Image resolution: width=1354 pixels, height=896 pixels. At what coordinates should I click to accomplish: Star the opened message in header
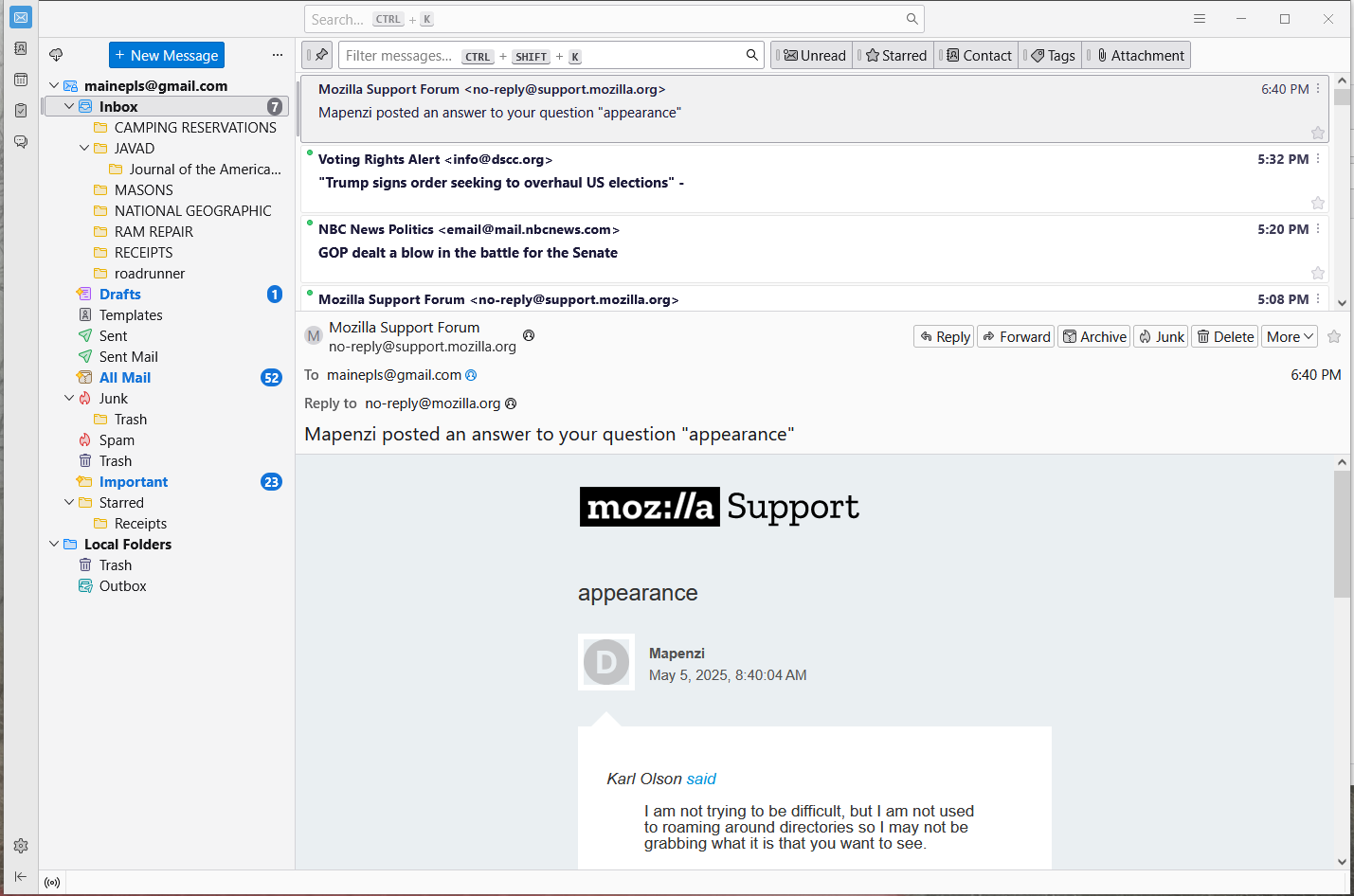point(1334,336)
